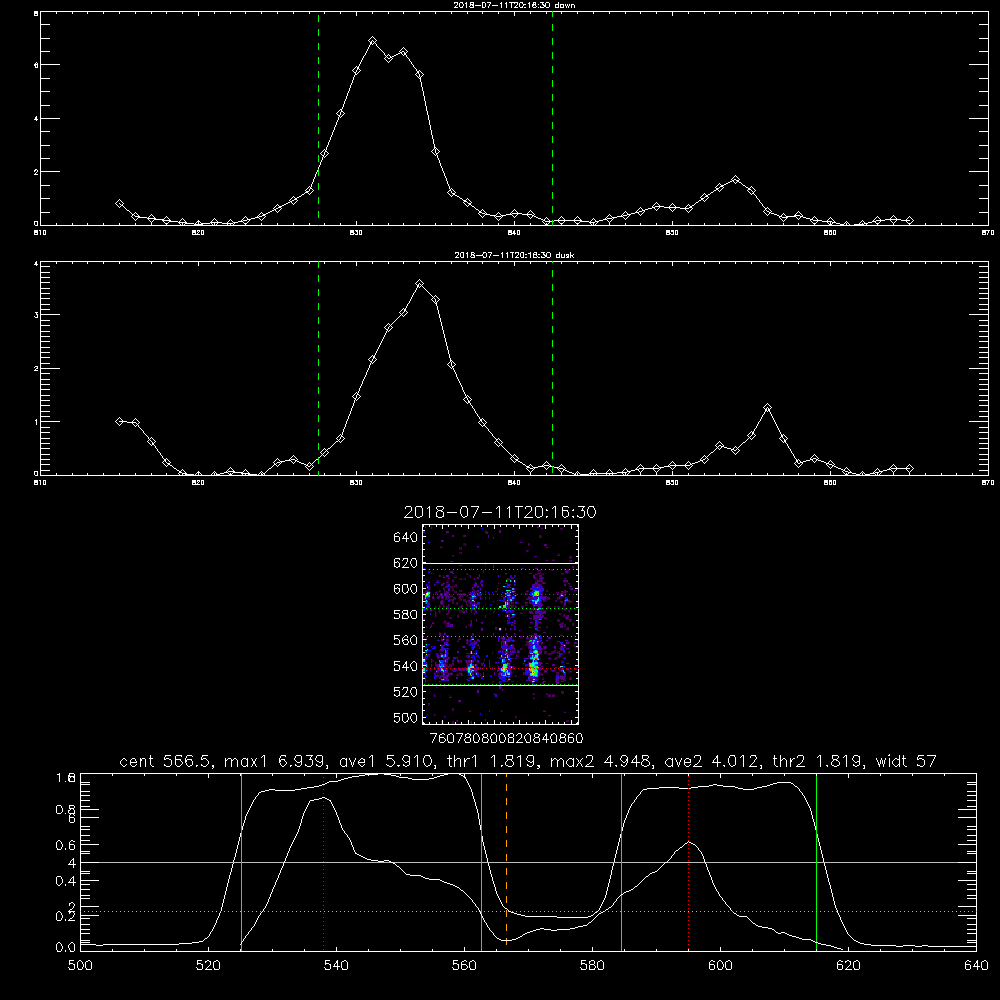The image size is (1000, 1000).
Task: Click the '540' x-axis label of the bottom profile plot
Action: coord(336,966)
